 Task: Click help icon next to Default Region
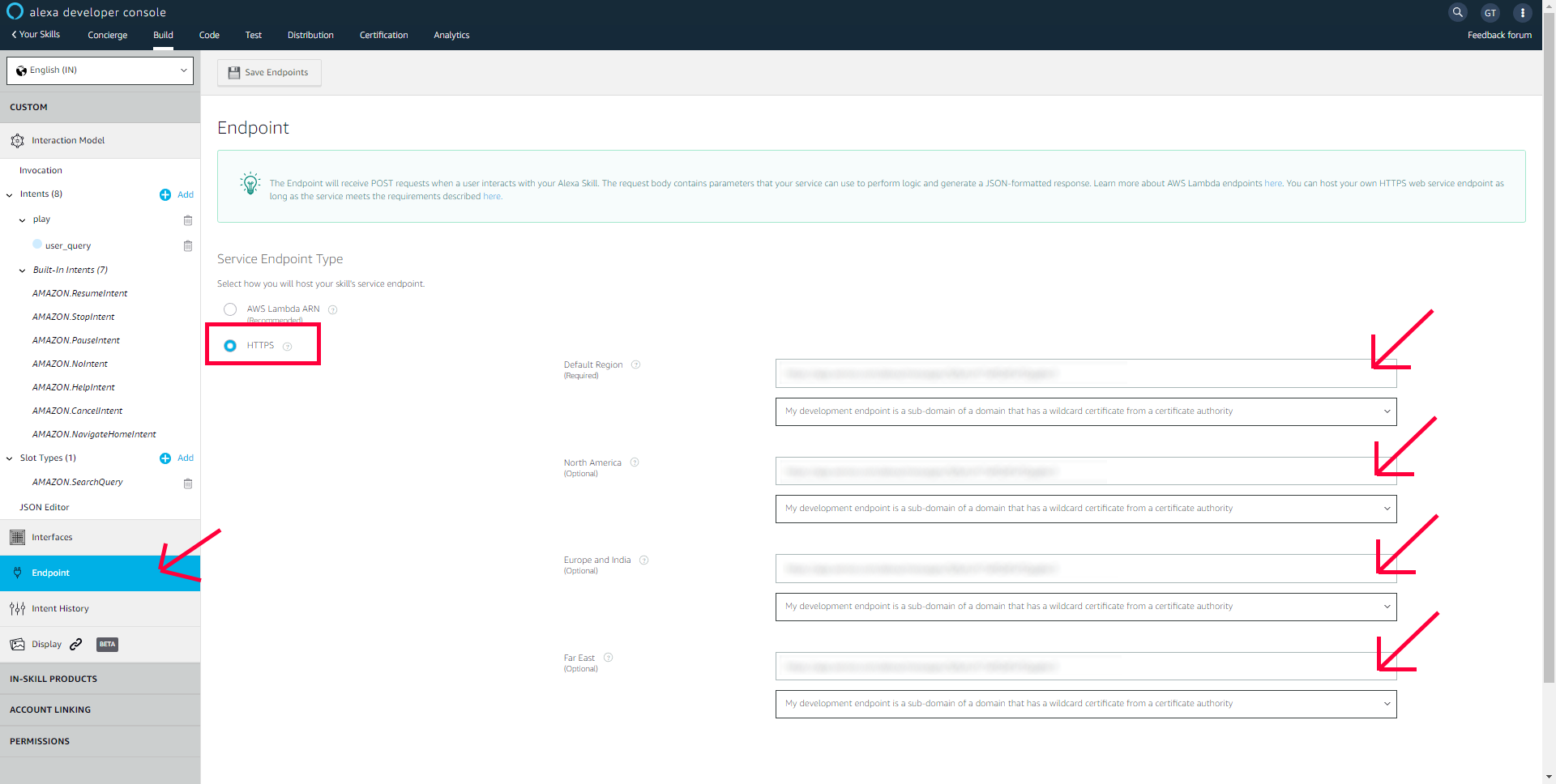click(635, 364)
